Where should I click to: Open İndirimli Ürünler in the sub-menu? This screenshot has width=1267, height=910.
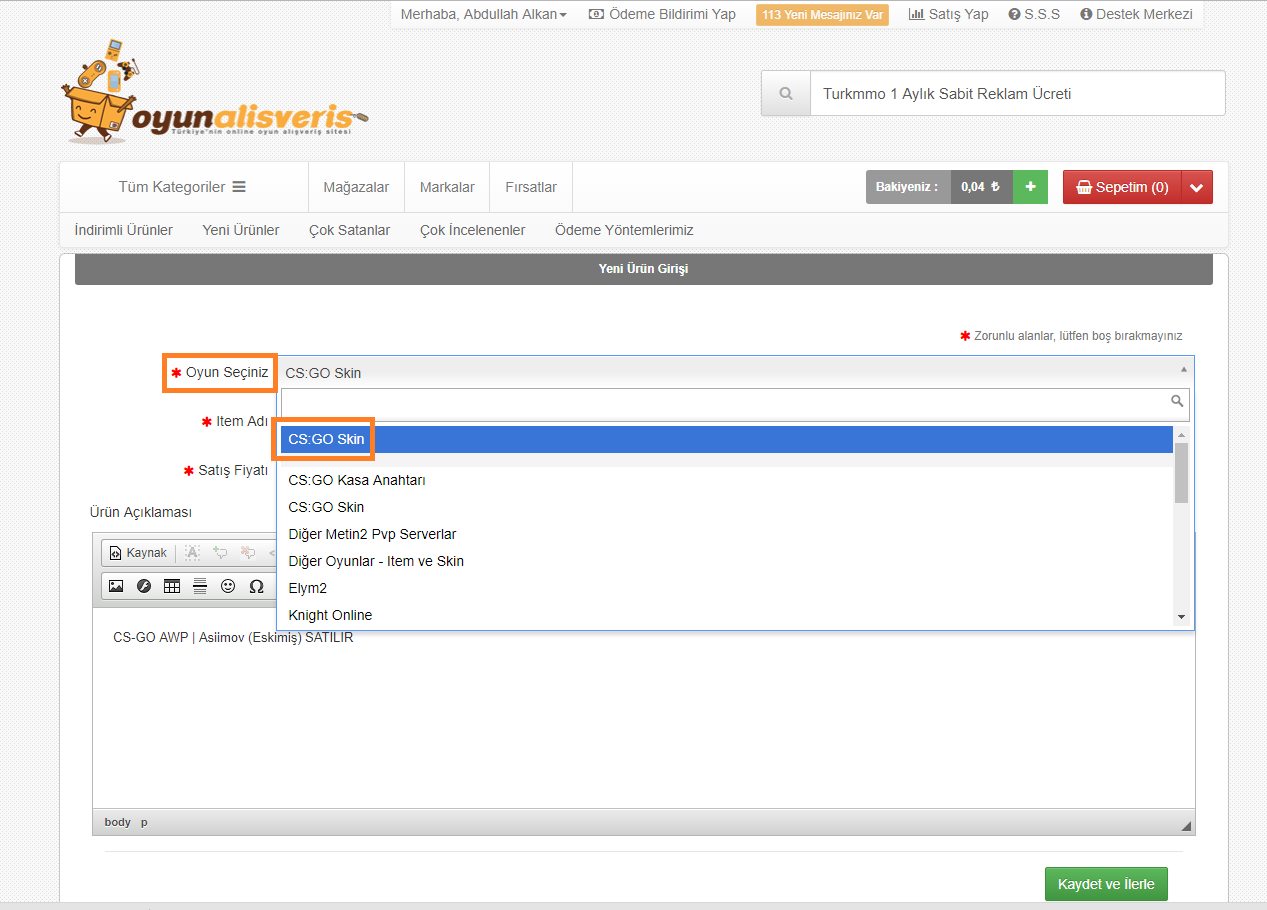124,230
